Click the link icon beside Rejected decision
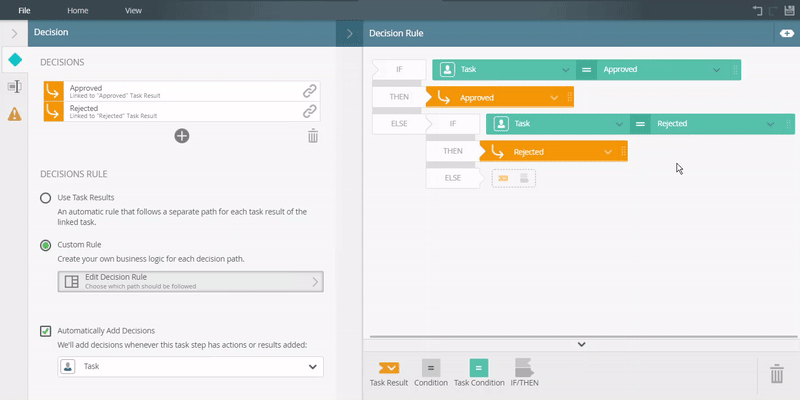Screen dimensions: 800x400 point(310,111)
